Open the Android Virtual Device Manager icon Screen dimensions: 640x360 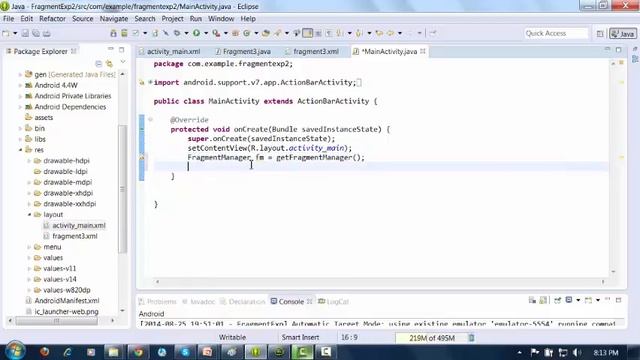coord(124,33)
